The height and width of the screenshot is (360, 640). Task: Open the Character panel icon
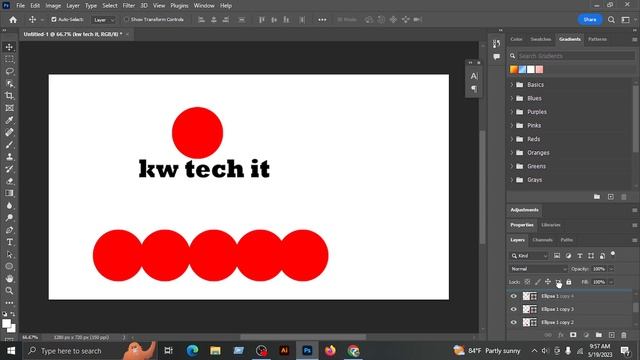[x=474, y=76]
